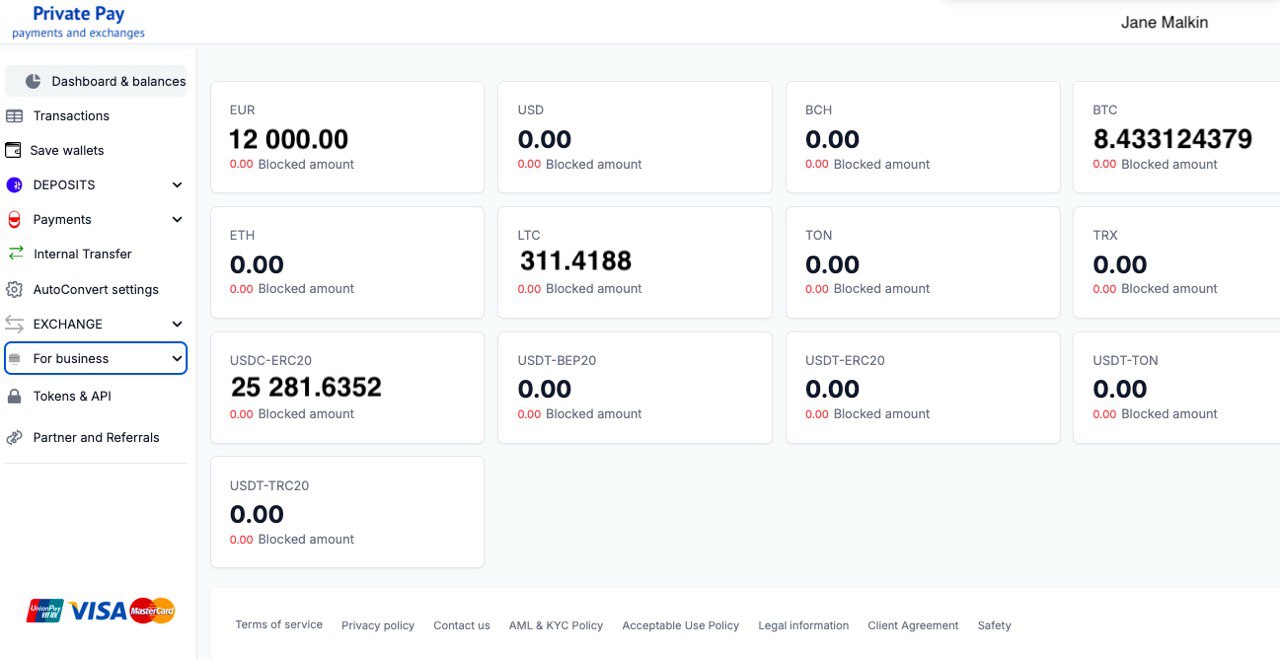This screenshot has height=659, width=1280.
Task: Click the Dashboard pie chart icon
Action: point(33,81)
